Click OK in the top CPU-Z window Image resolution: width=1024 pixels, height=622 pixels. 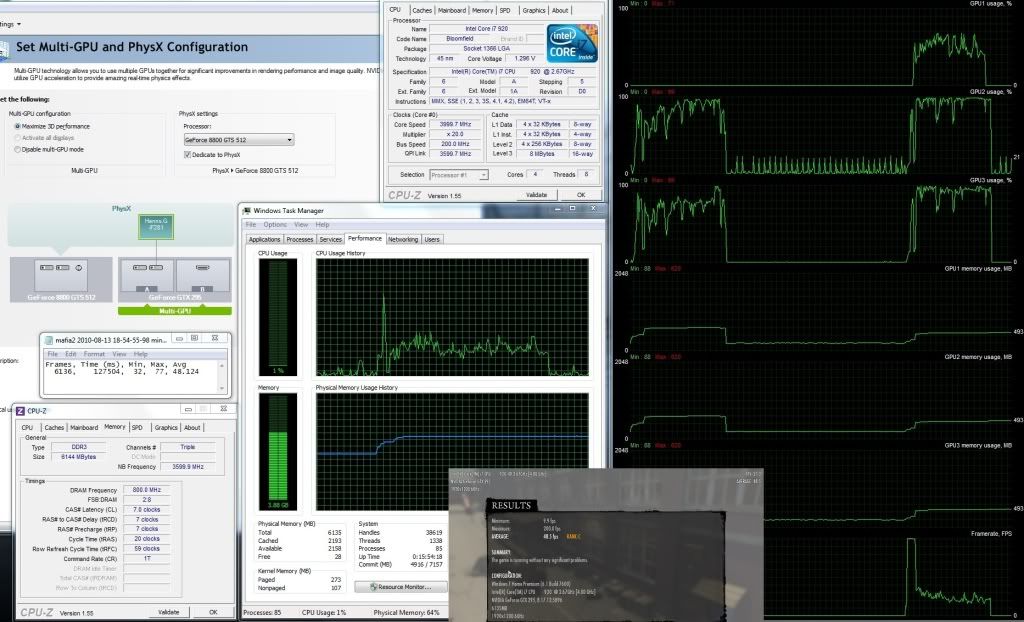tap(581, 195)
